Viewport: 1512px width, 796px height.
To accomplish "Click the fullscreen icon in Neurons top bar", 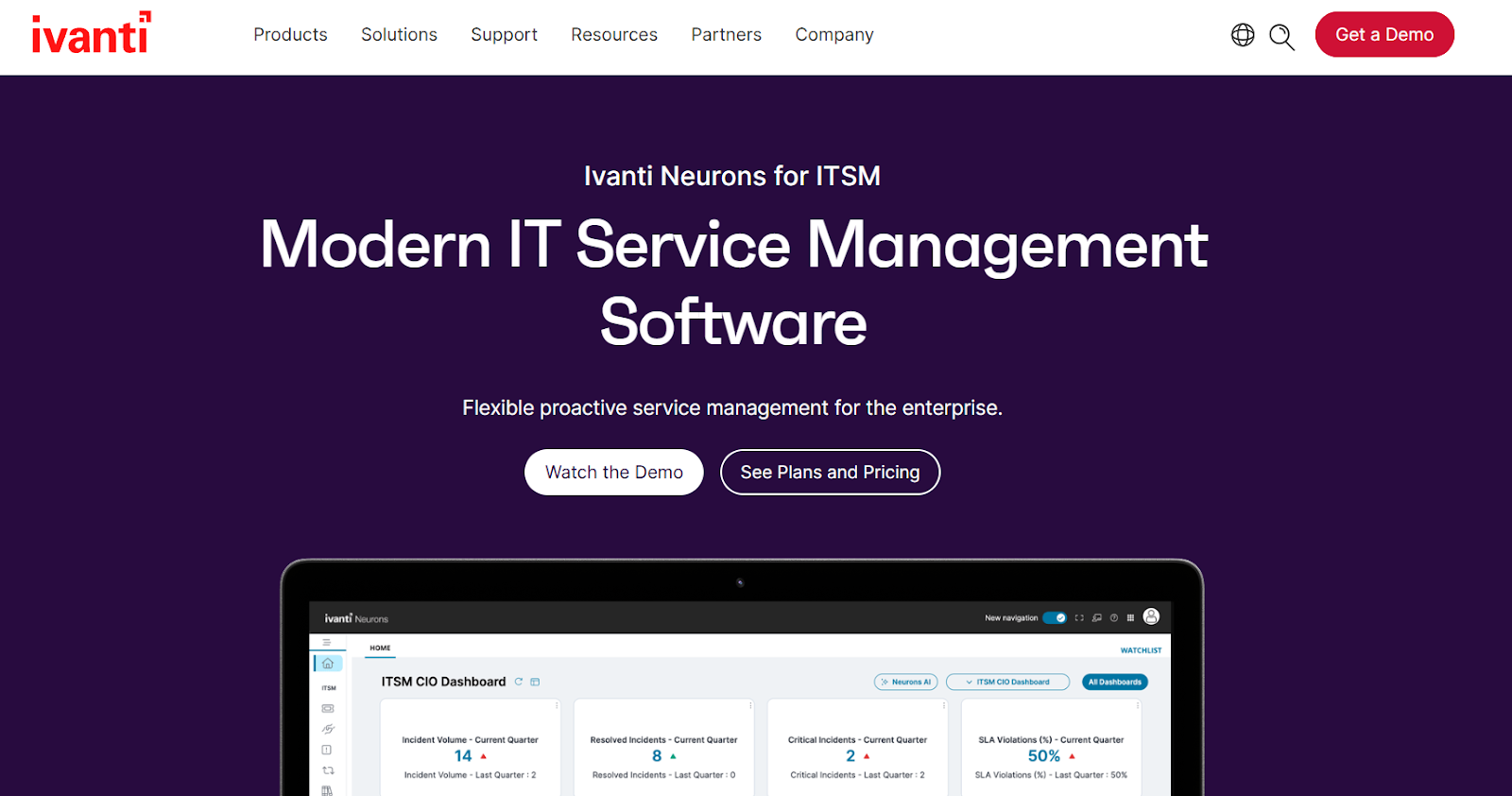I will [1079, 618].
